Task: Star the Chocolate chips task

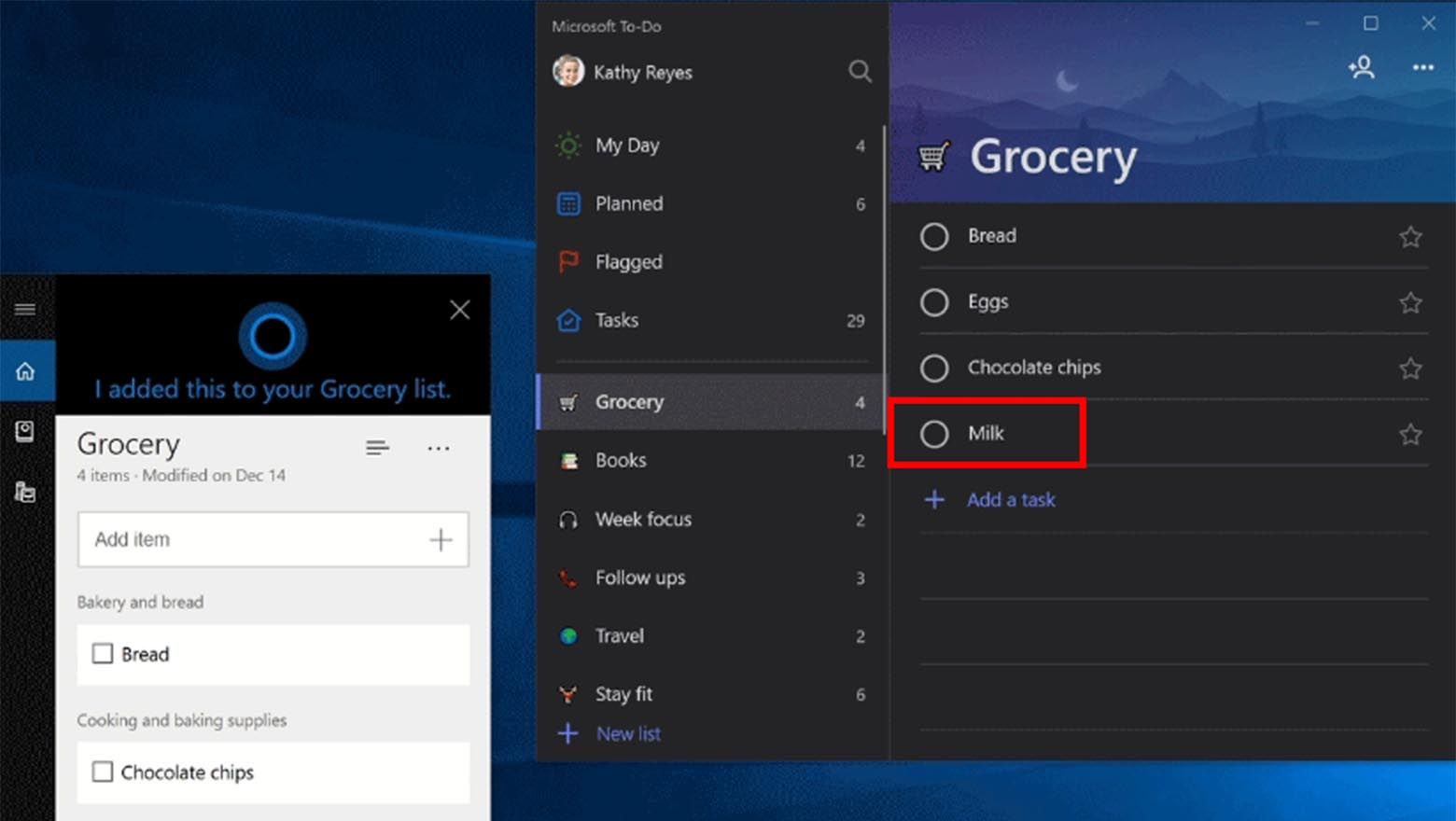Action: tap(1410, 369)
